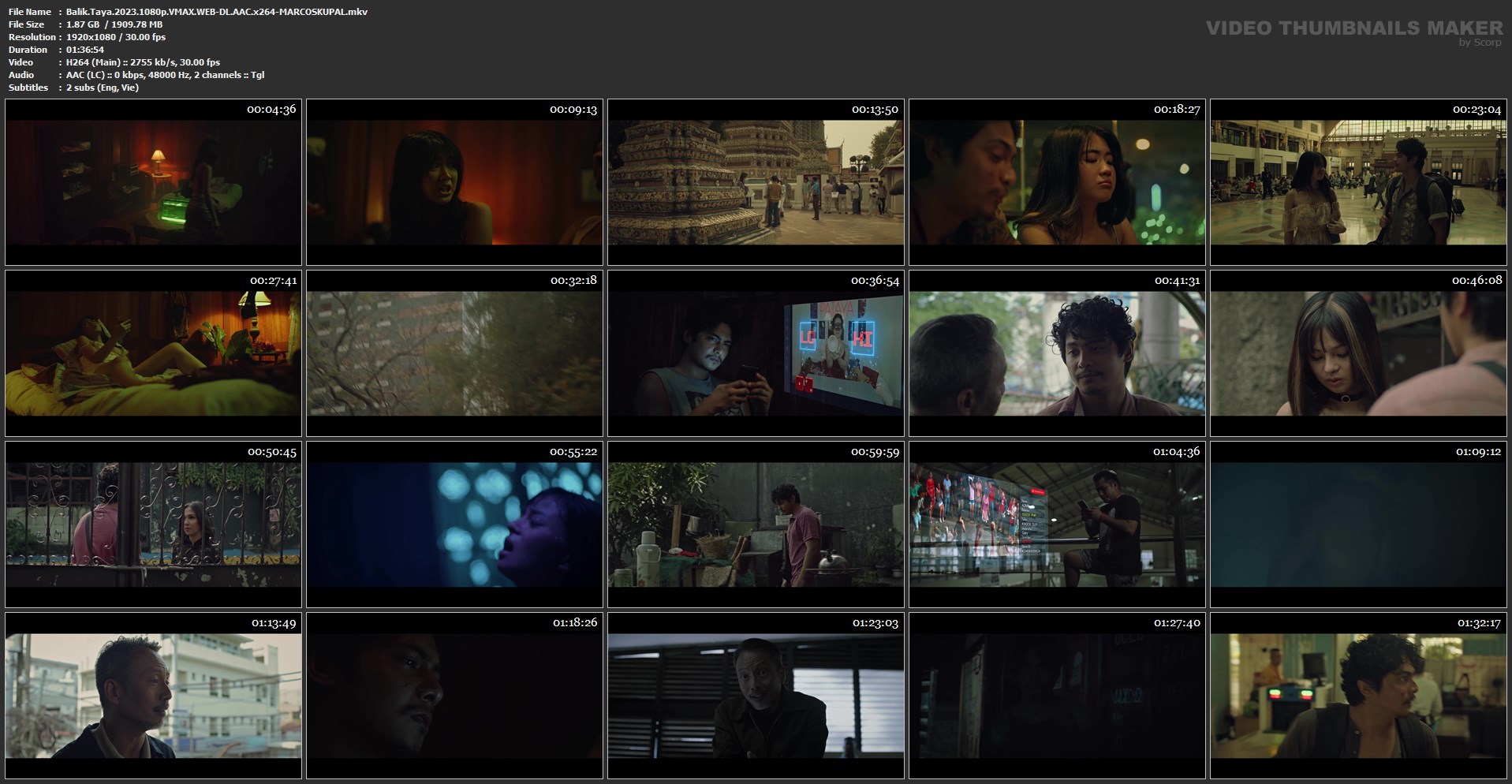Select the video codec line starting with H264
This screenshot has width=1512, height=784.
pos(143,62)
